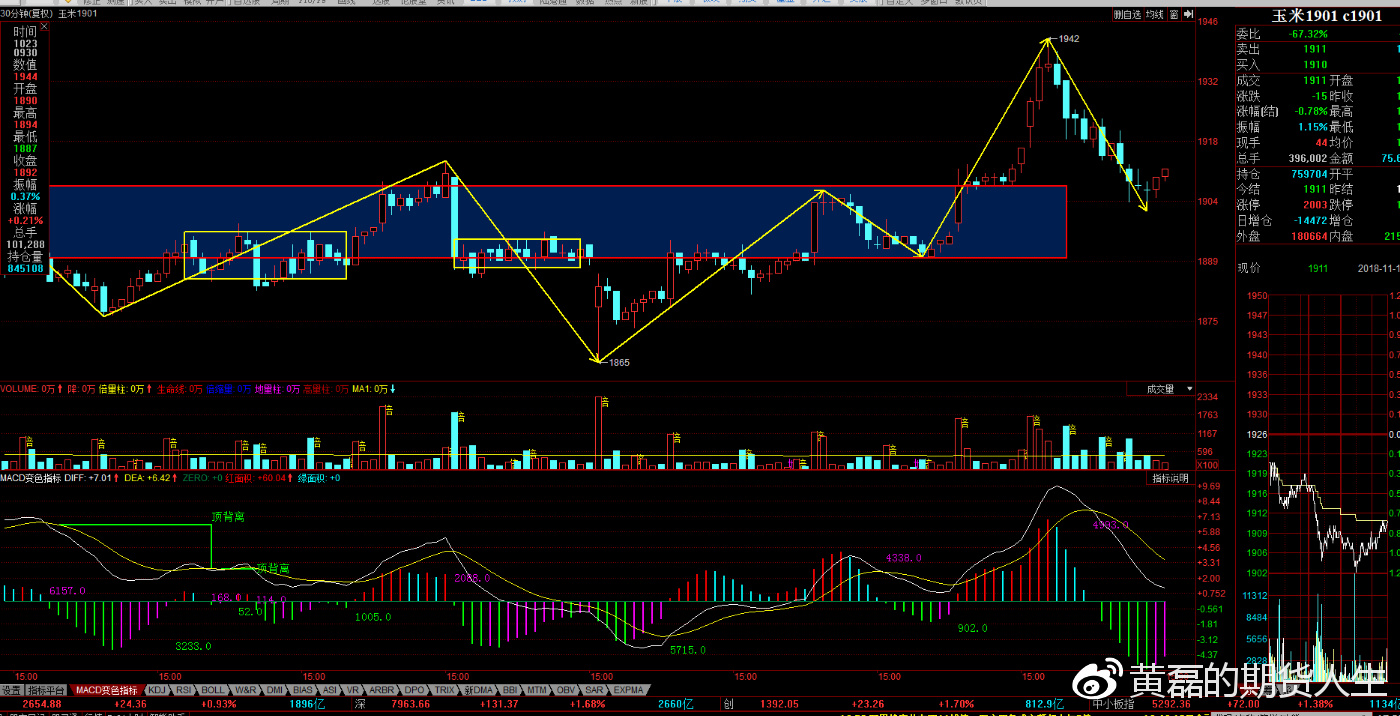
Task: Click the 涨幅(结) -0.78% value
Action: (1309, 111)
